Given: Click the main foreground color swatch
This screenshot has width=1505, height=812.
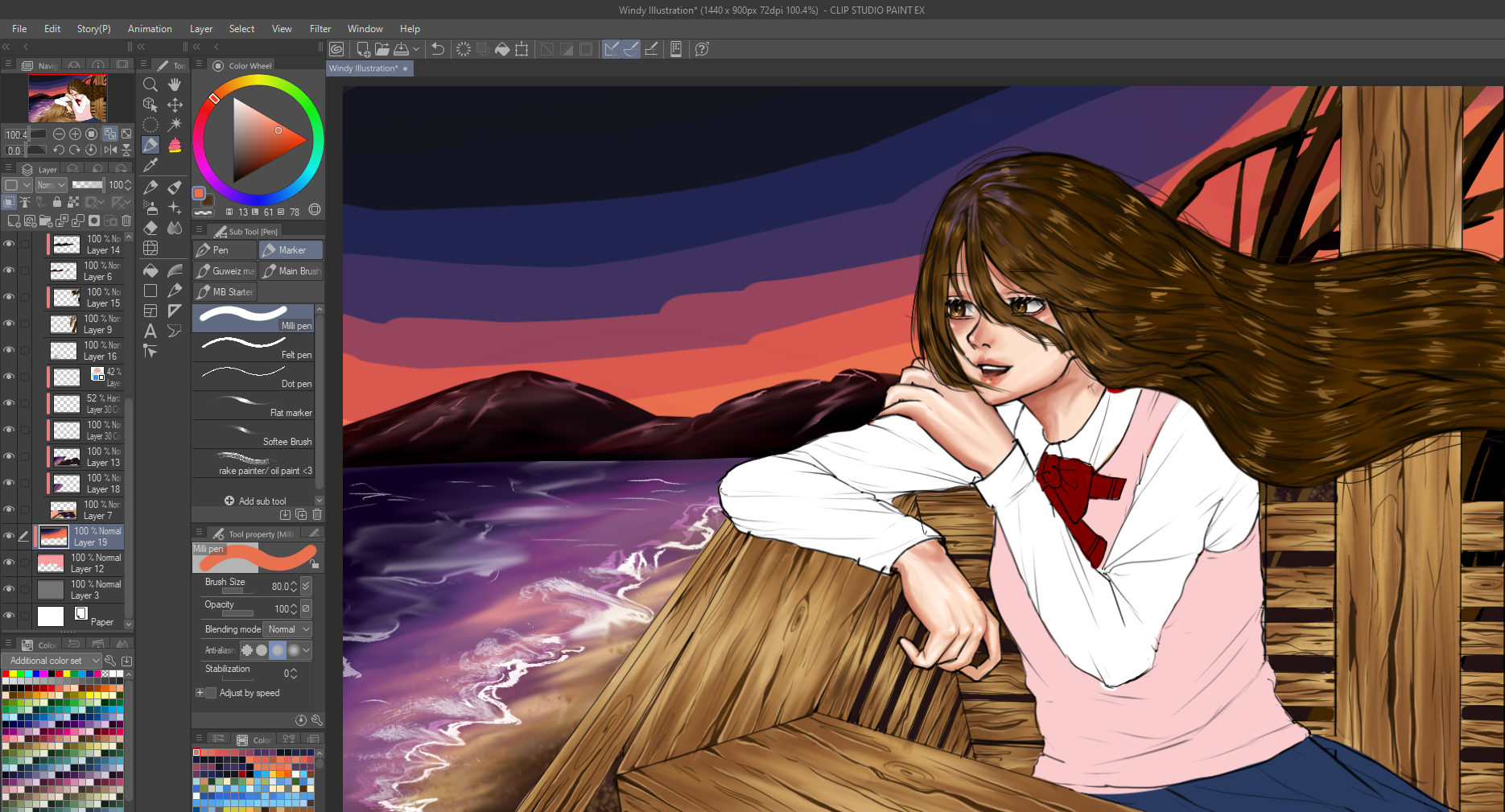Looking at the screenshot, I should point(199,193).
